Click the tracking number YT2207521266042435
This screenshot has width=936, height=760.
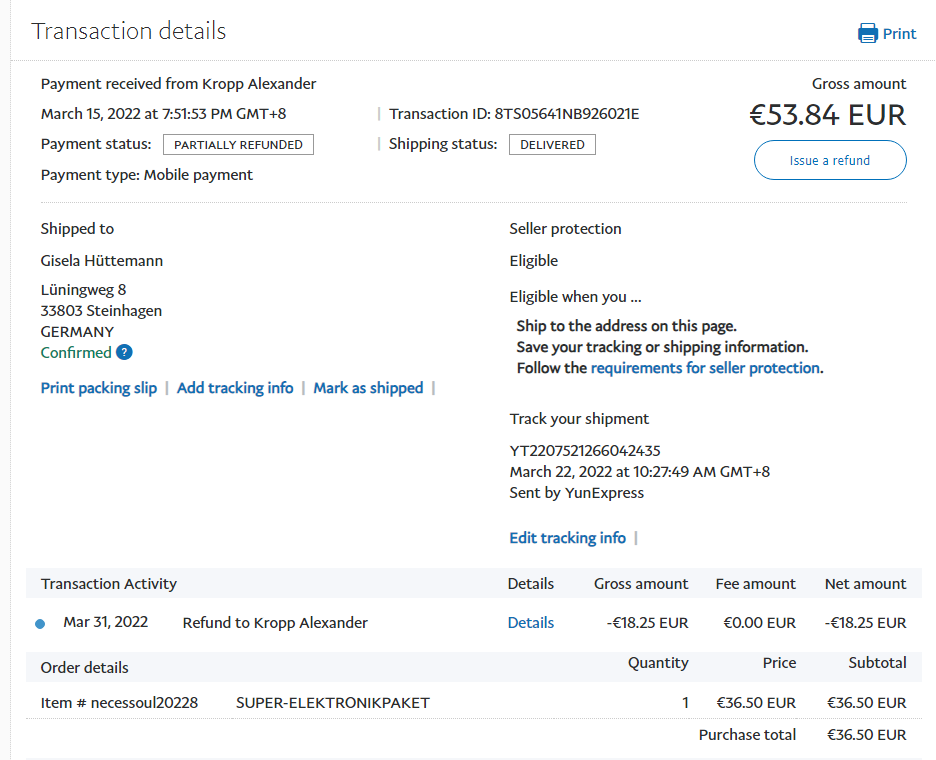click(x=585, y=451)
